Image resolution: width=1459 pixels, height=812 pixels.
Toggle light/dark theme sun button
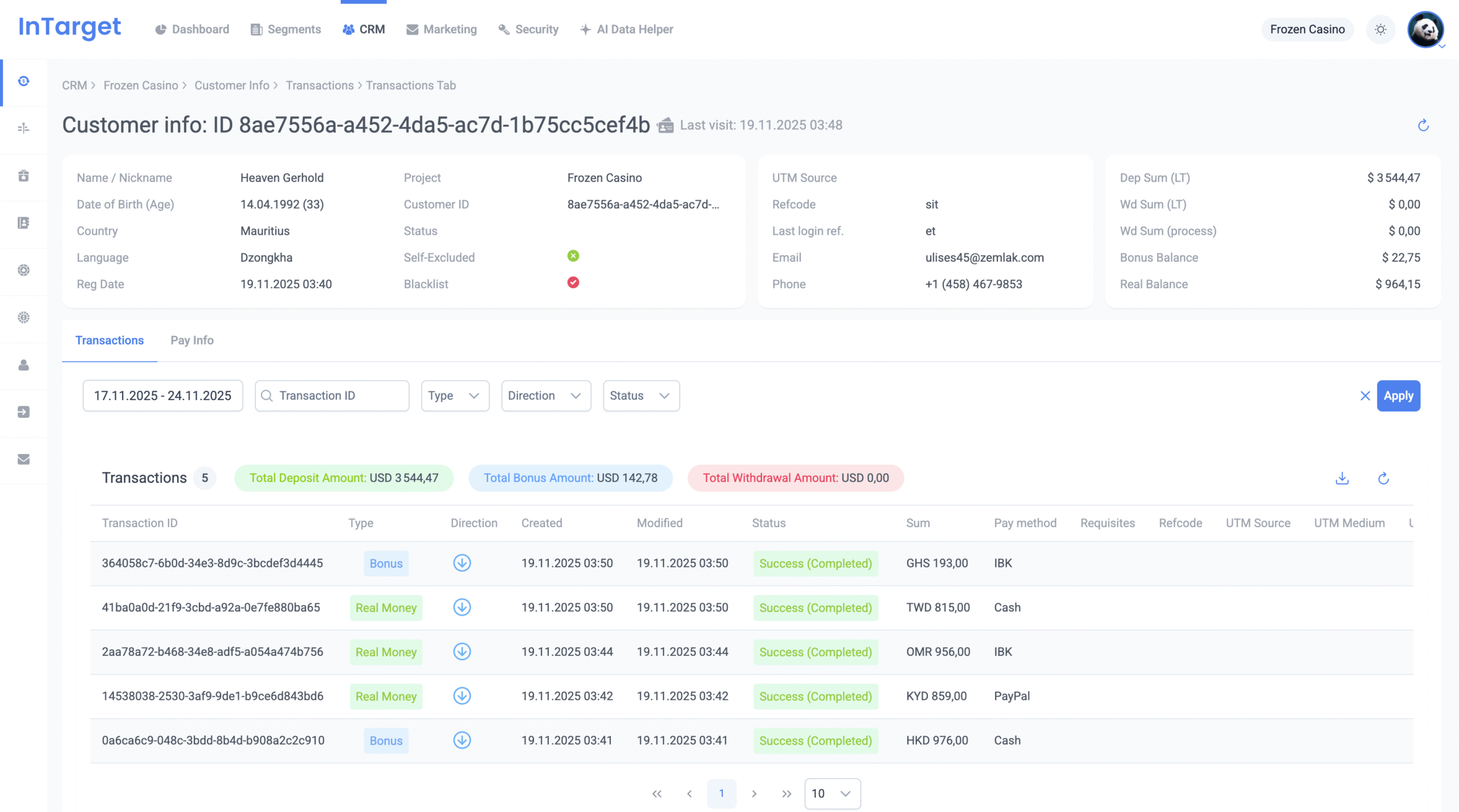(x=1380, y=30)
